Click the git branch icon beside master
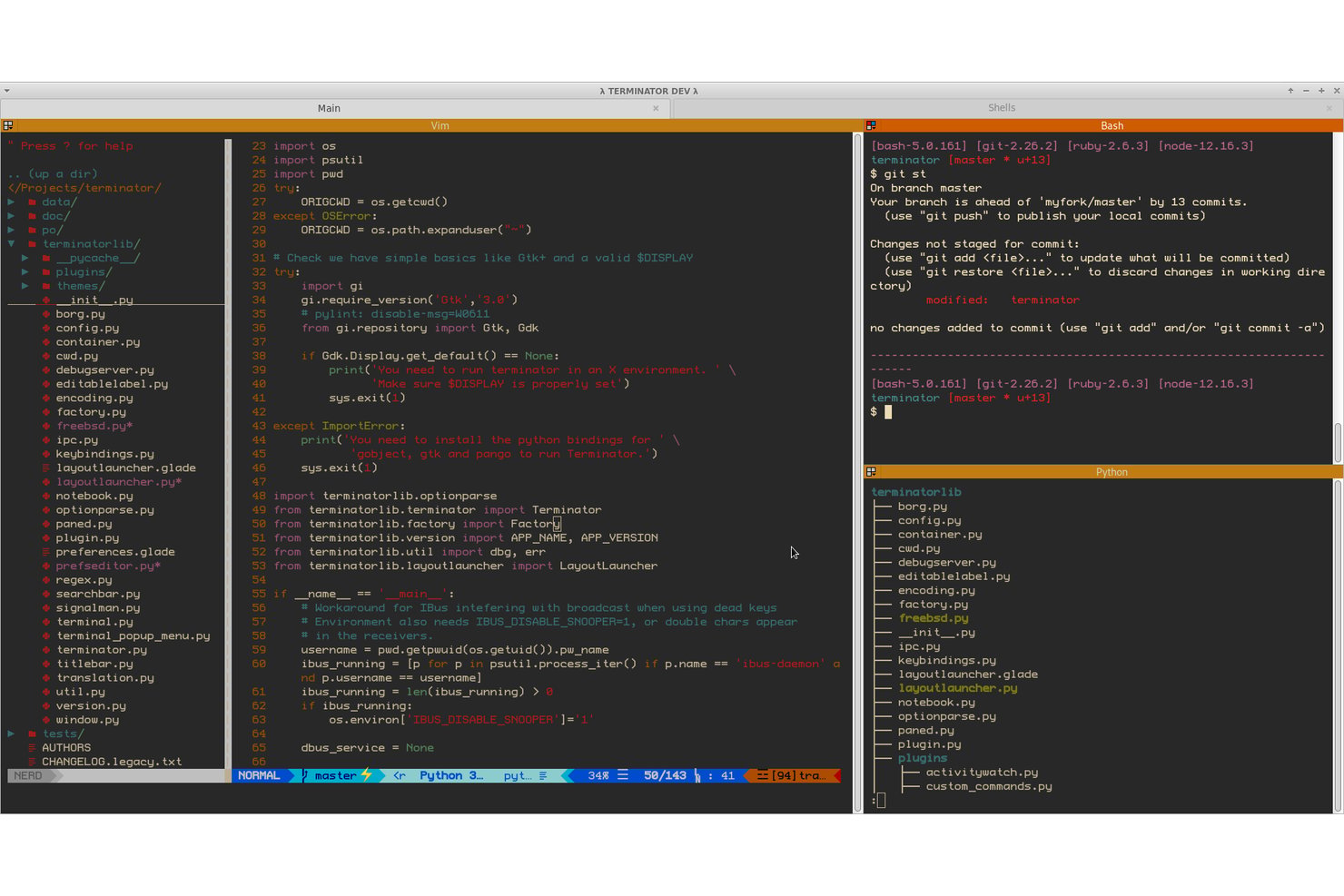Viewport: 1344px width, 896px height. [305, 775]
